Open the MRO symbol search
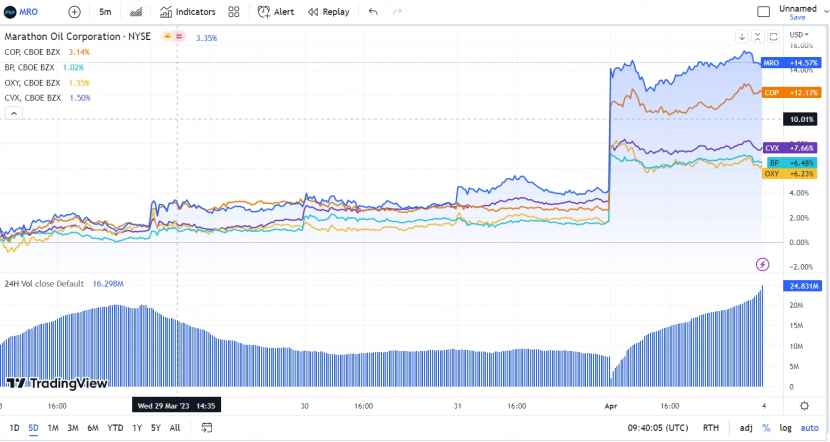 pyautogui.click(x=21, y=12)
